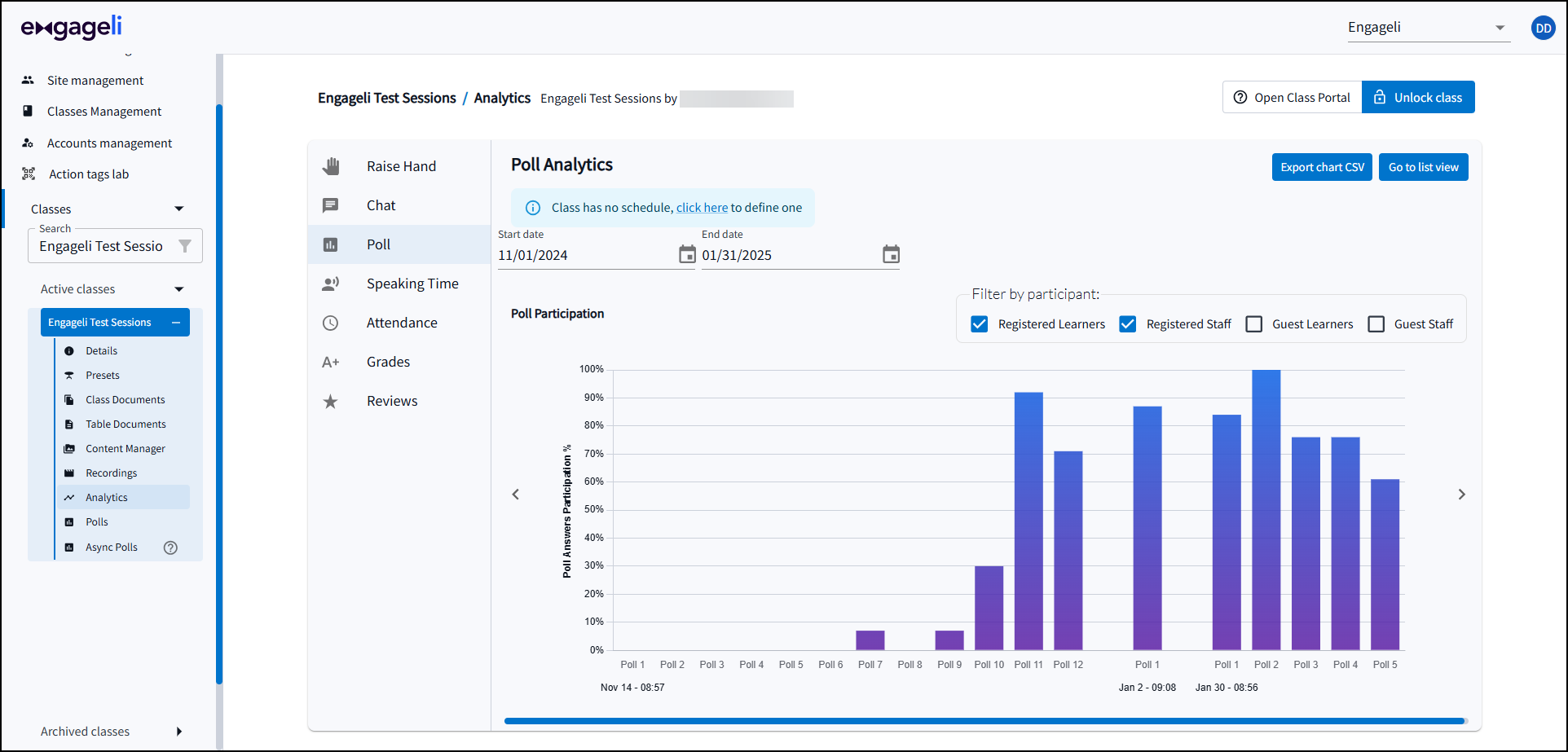This screenshot has height=752, width=1568.
Task: Click Go to list view button
Action: (1424, 167)
